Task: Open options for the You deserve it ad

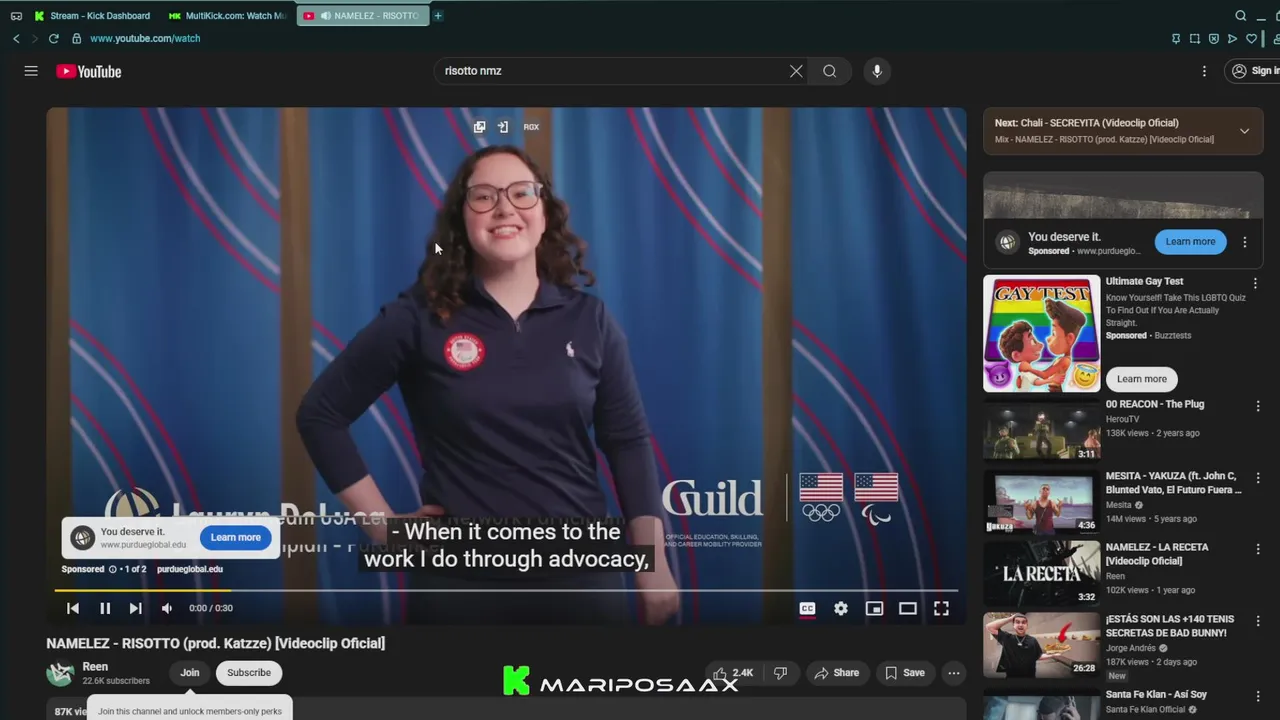Action: 1245,242
